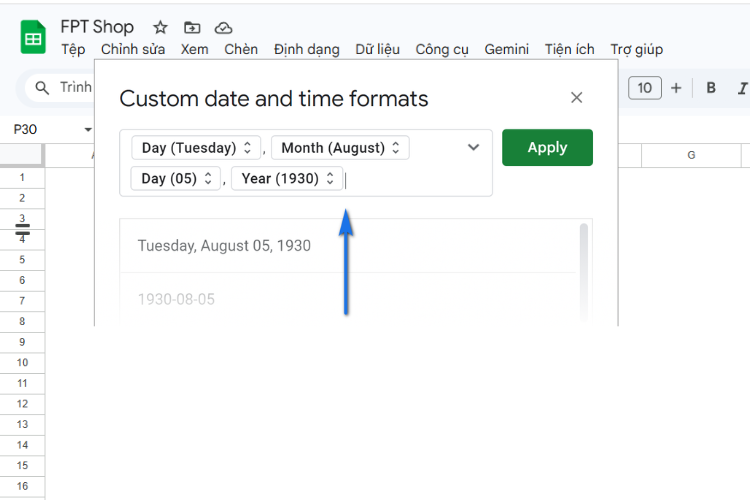Select row 6 header

pos(22,280)
